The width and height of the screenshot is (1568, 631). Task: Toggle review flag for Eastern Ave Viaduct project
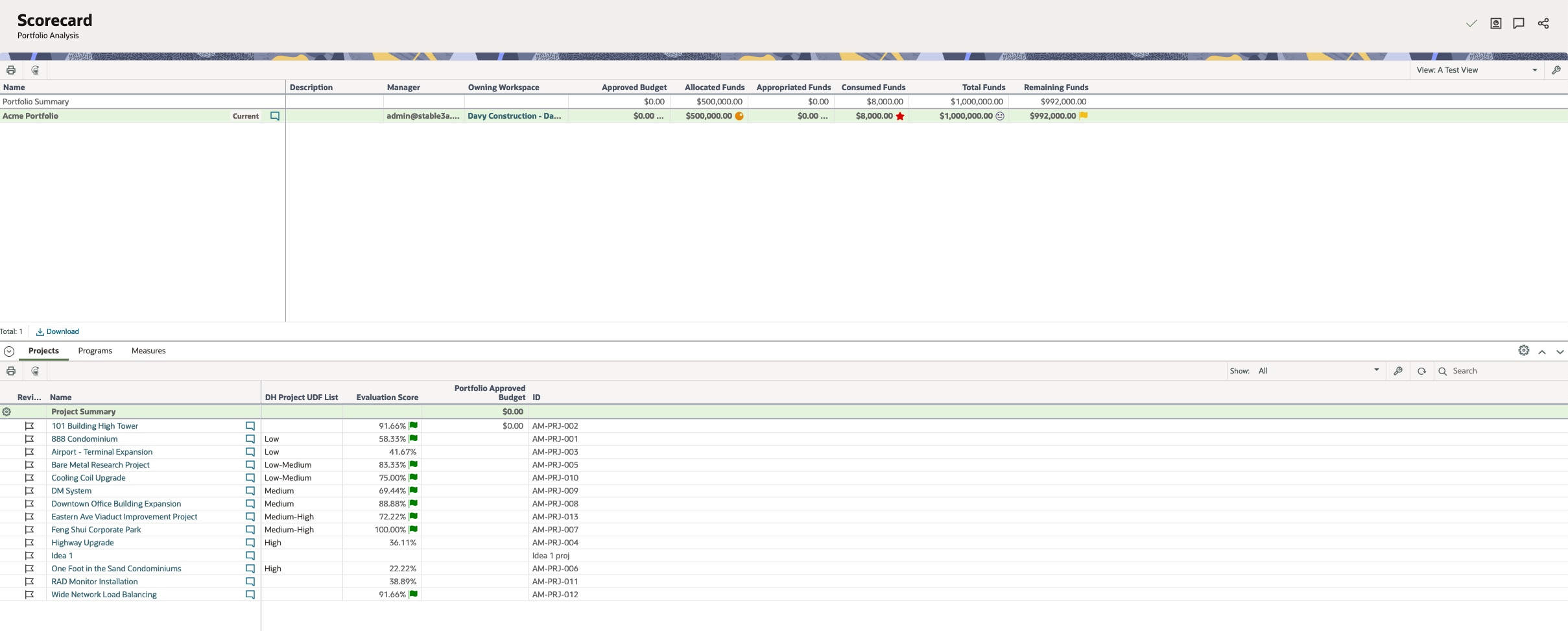pos(29,517)
